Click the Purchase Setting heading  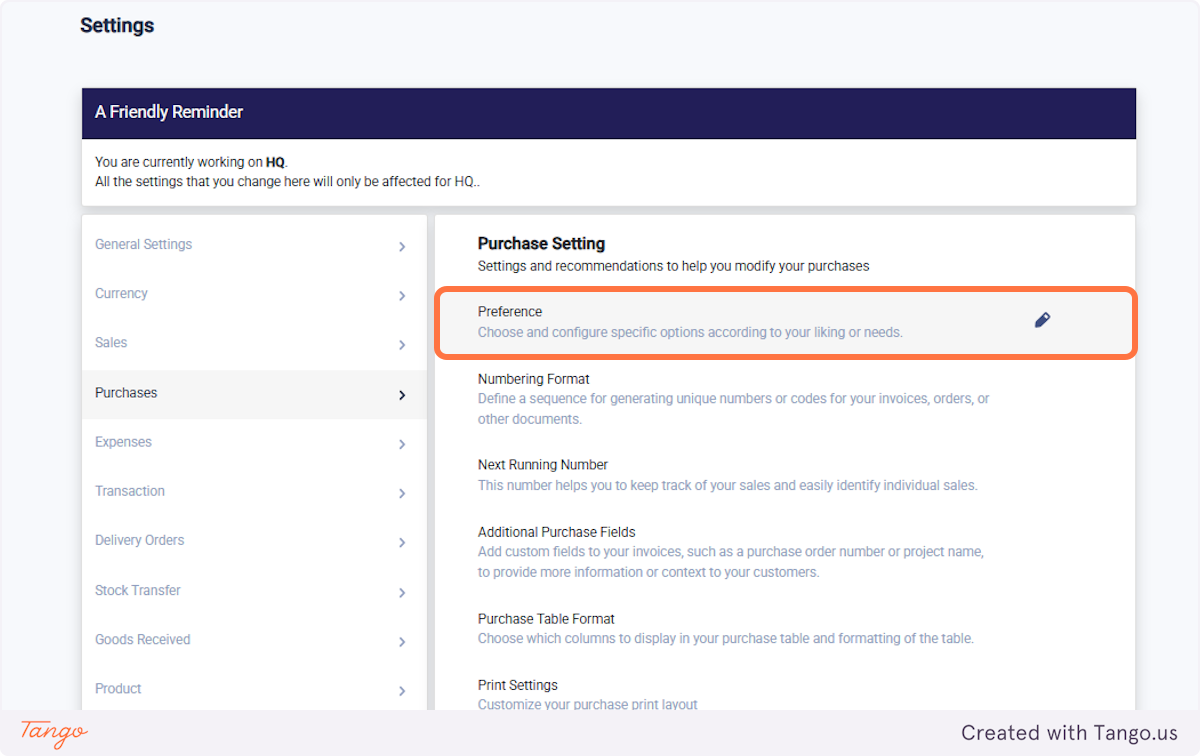pos(541,243)
